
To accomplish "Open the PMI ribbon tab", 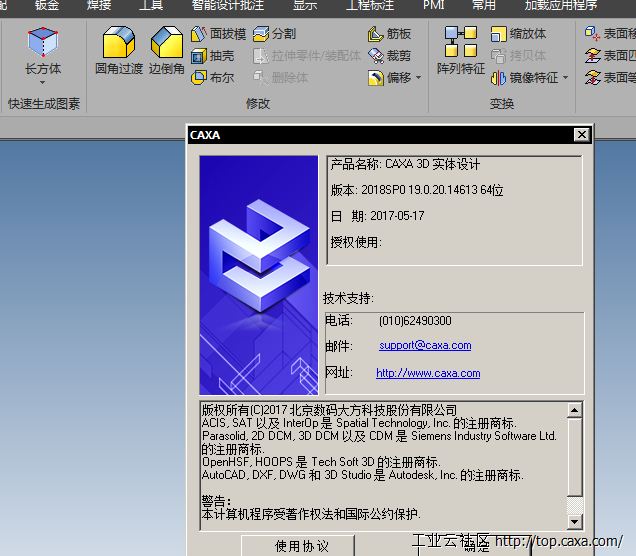I will (434, 5).
